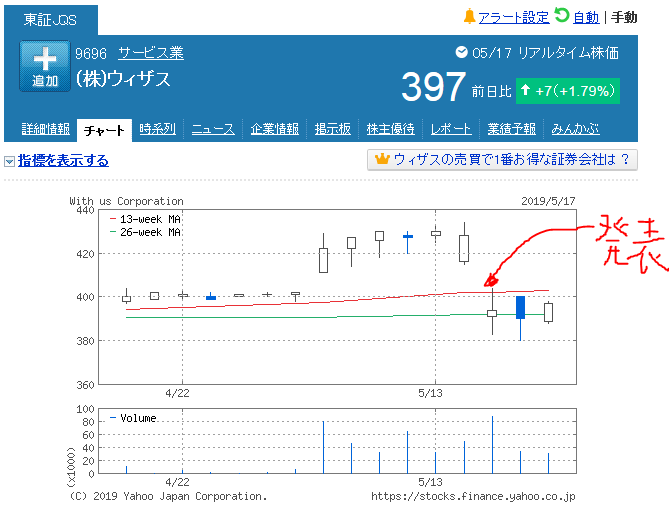Switch to 自動 refresh mode
The height and width of the screenshot is (512, 669).
point(586,17)
